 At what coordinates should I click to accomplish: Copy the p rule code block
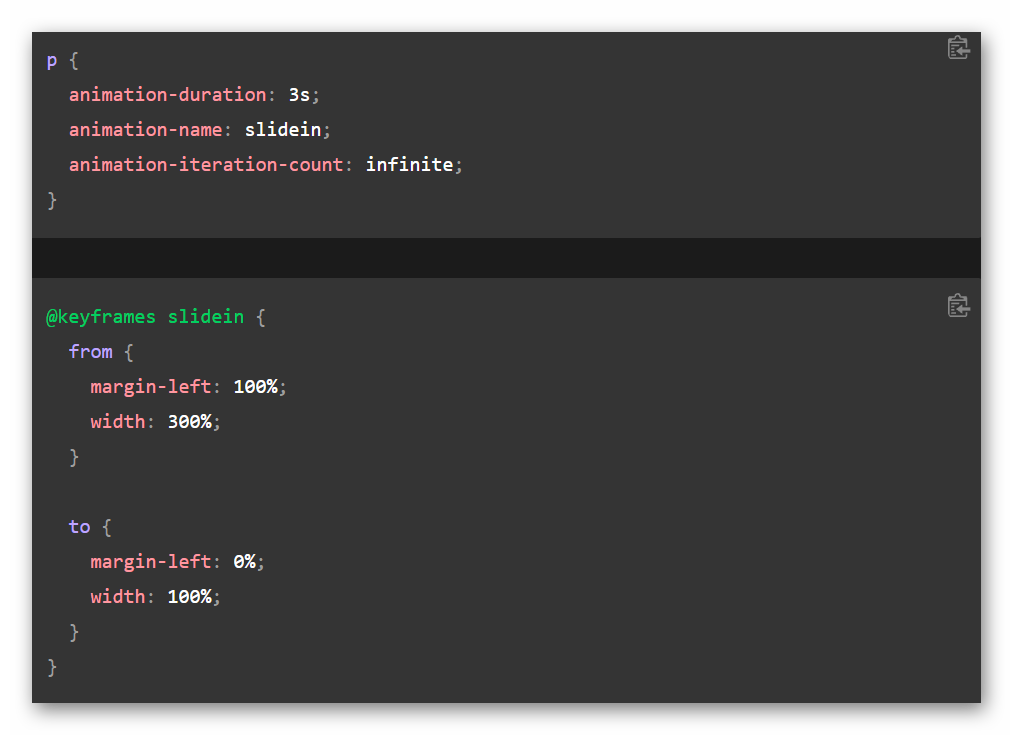pos(958,48)
